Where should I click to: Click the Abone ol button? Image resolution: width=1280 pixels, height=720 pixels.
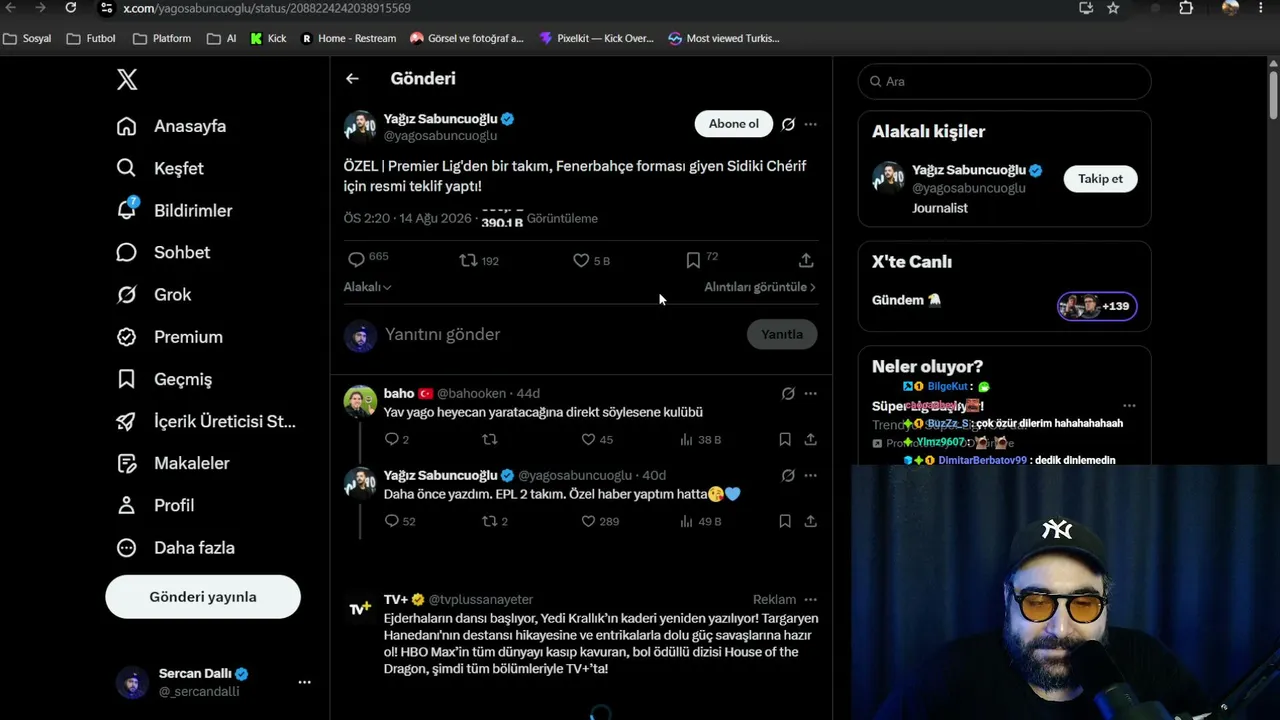click(734, 124)
